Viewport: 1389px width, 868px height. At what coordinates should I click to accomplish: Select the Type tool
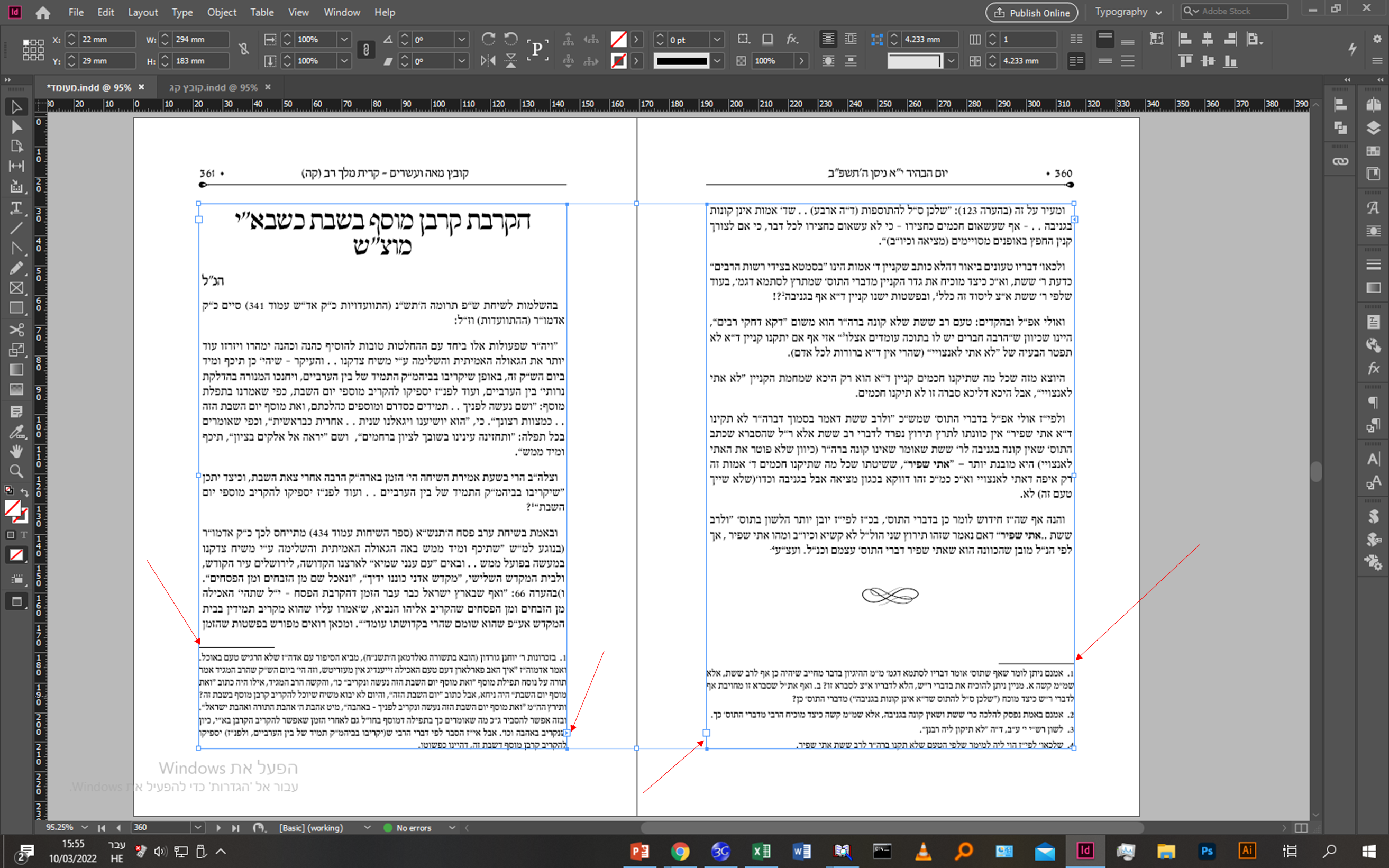pyautogui.click(x=16, y=208)
